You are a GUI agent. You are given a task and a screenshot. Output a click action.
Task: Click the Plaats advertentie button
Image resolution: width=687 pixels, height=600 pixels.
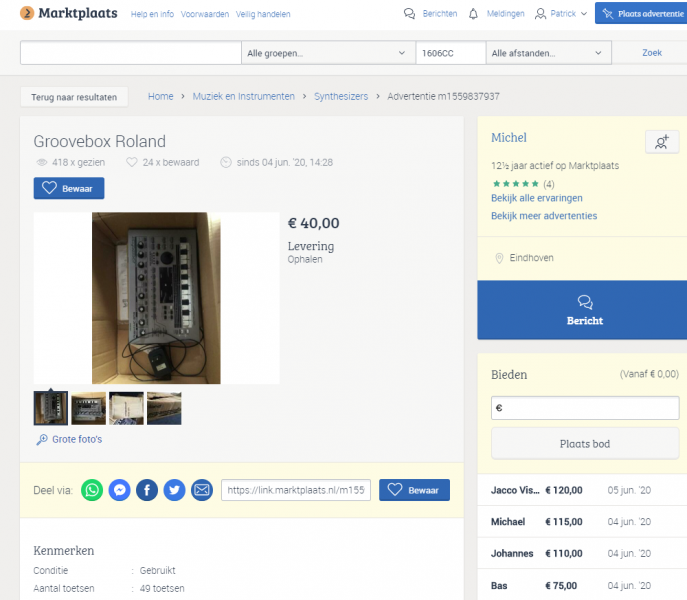click(x=641, y=14)
